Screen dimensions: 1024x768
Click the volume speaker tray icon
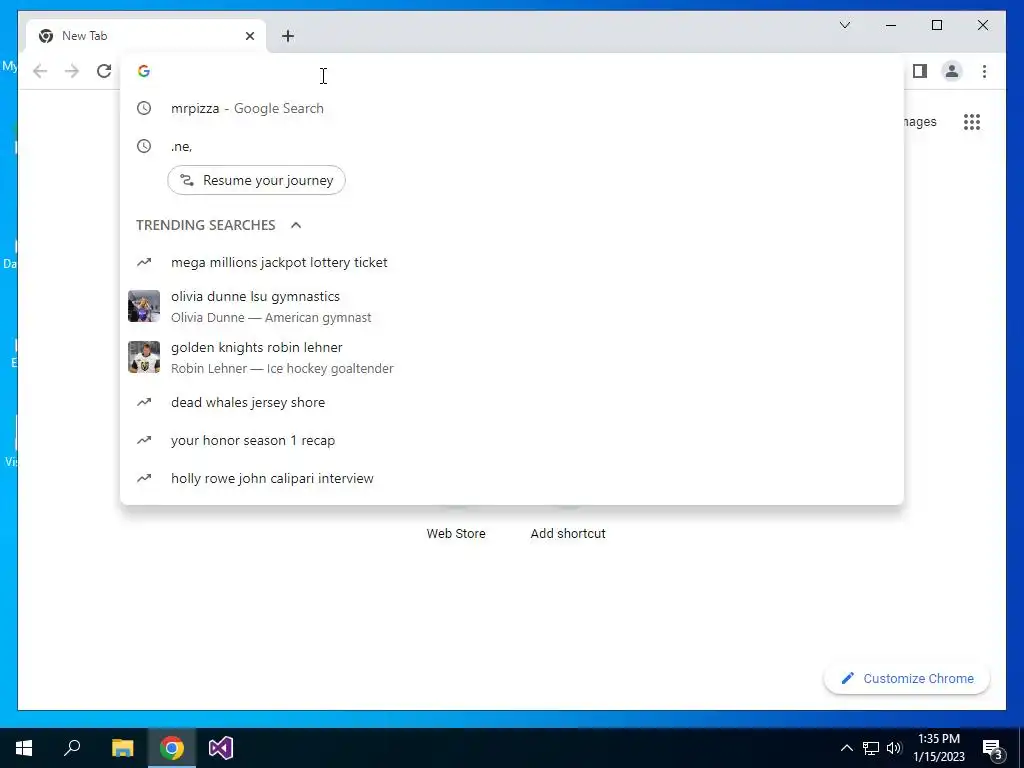click(x=894, y=748)
